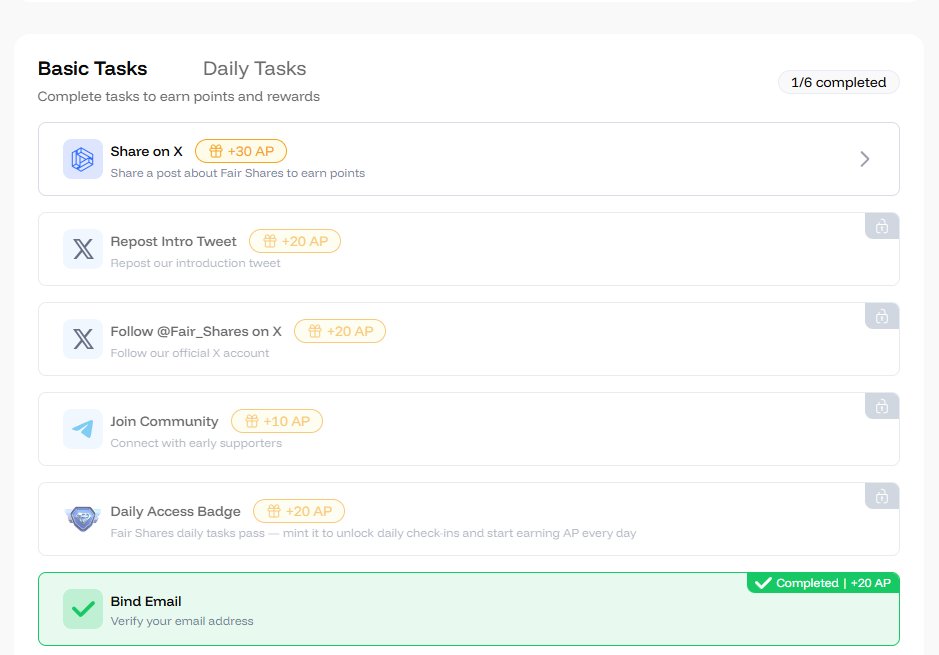This screenshot has width=939, height=655.
Task: Open the Share on X task arrow
Action: click(864, 159)
